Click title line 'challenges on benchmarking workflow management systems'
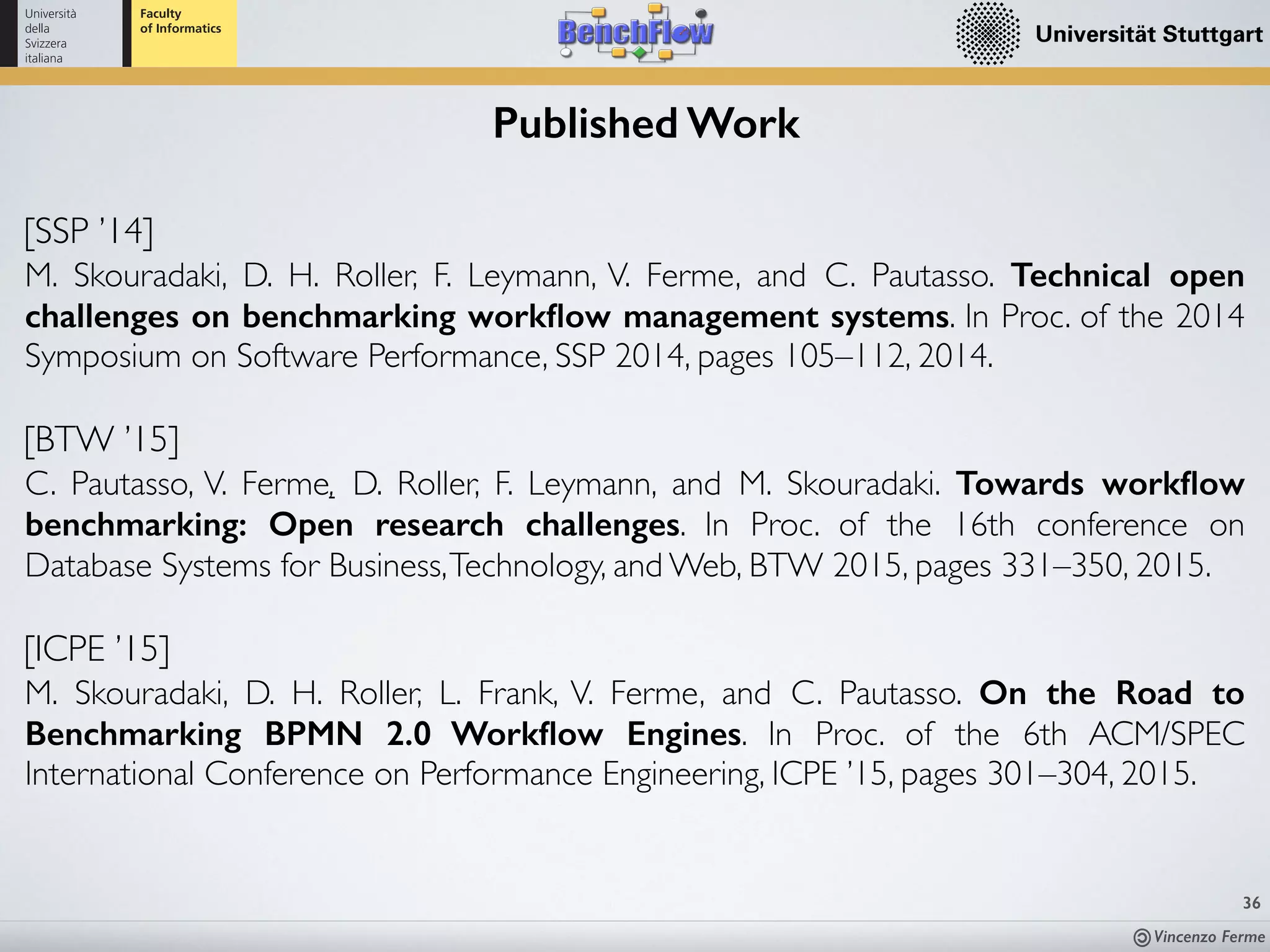1270x952 pixels. (x=487, y=317)
